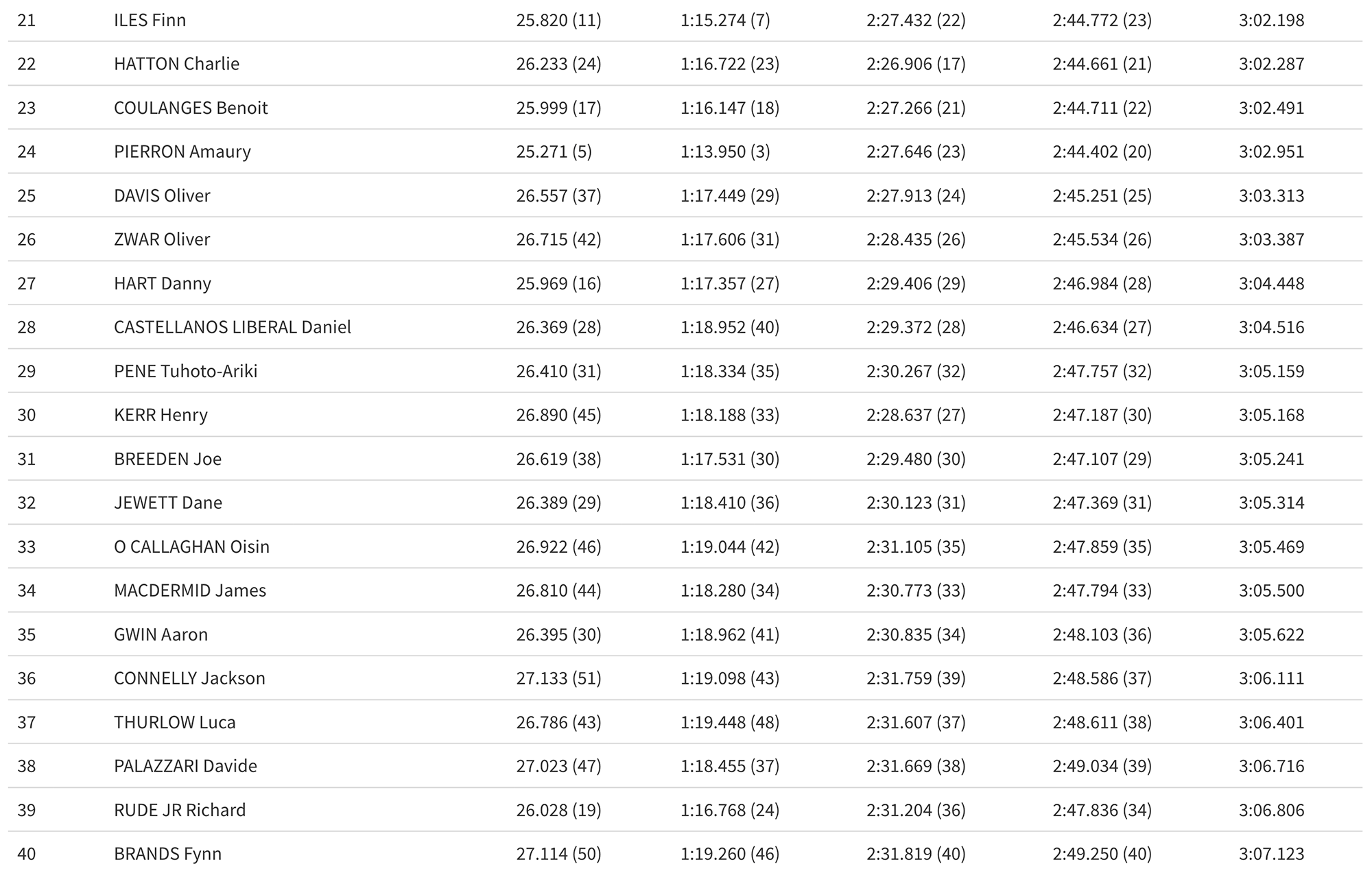Image resolution: width=1372 pixels, height=873 pixels.
Task: Select THURLOW Luca's rider name
Action: pyautogui.click(x=175, y=722)
